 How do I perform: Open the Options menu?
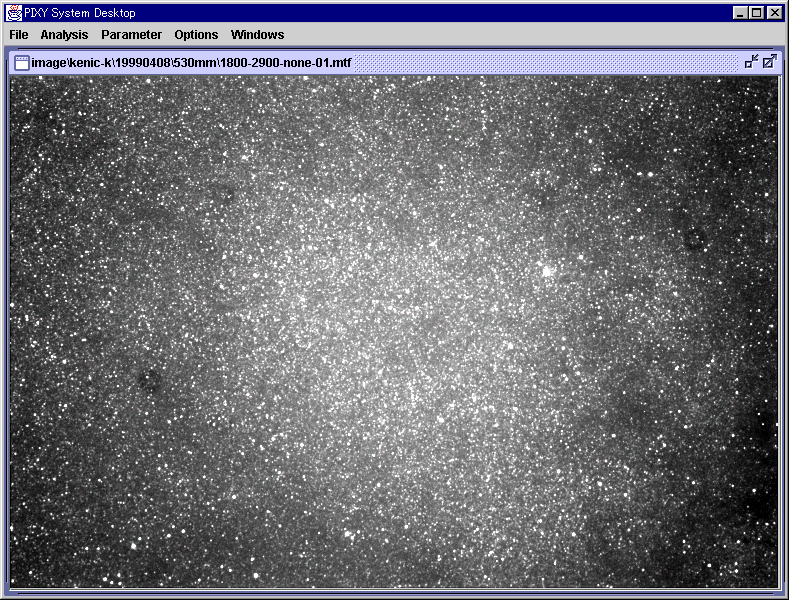coord(196,35)
